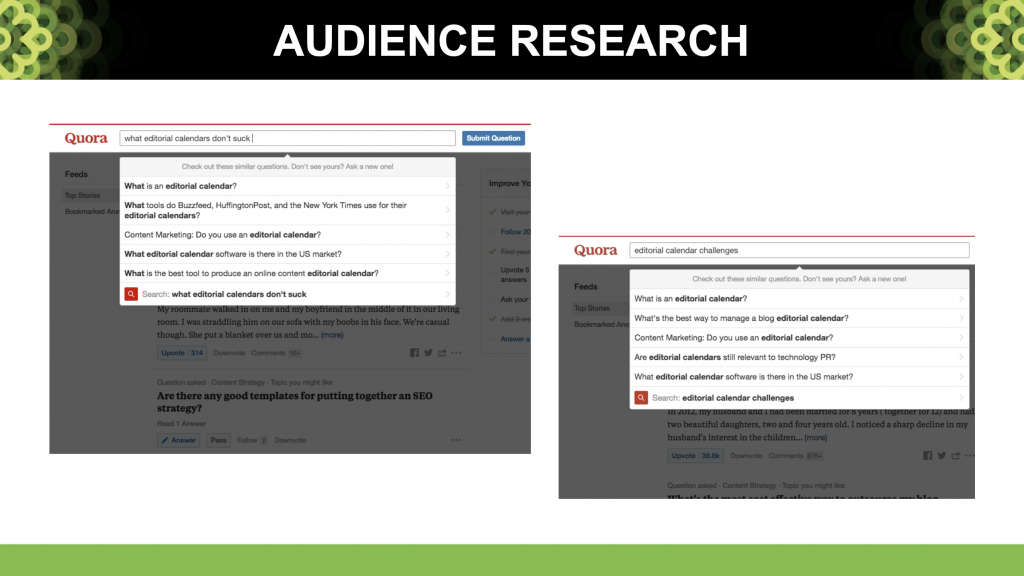
Task: Click the search box containing "what editorial calendars don't suck"
Action: 287,138
